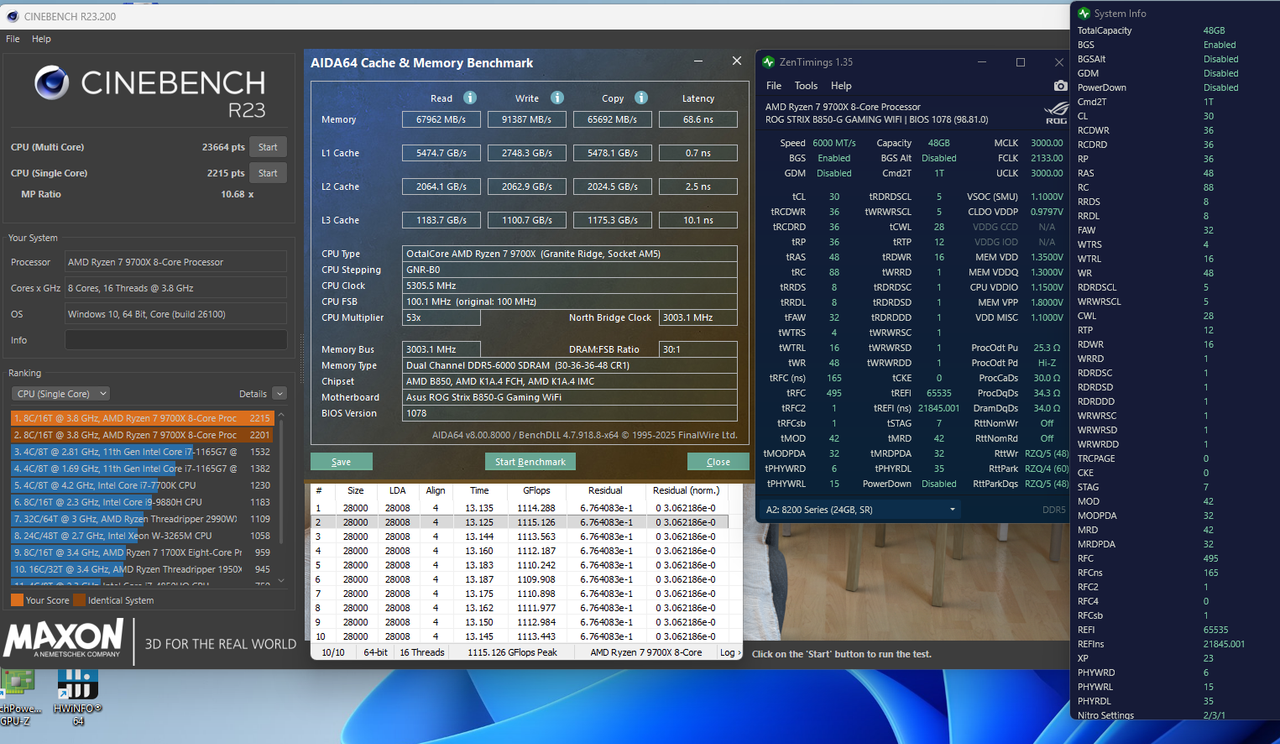Click the Log > button
The height and width of the screenshot is (744, 1280).
point(730,652)
